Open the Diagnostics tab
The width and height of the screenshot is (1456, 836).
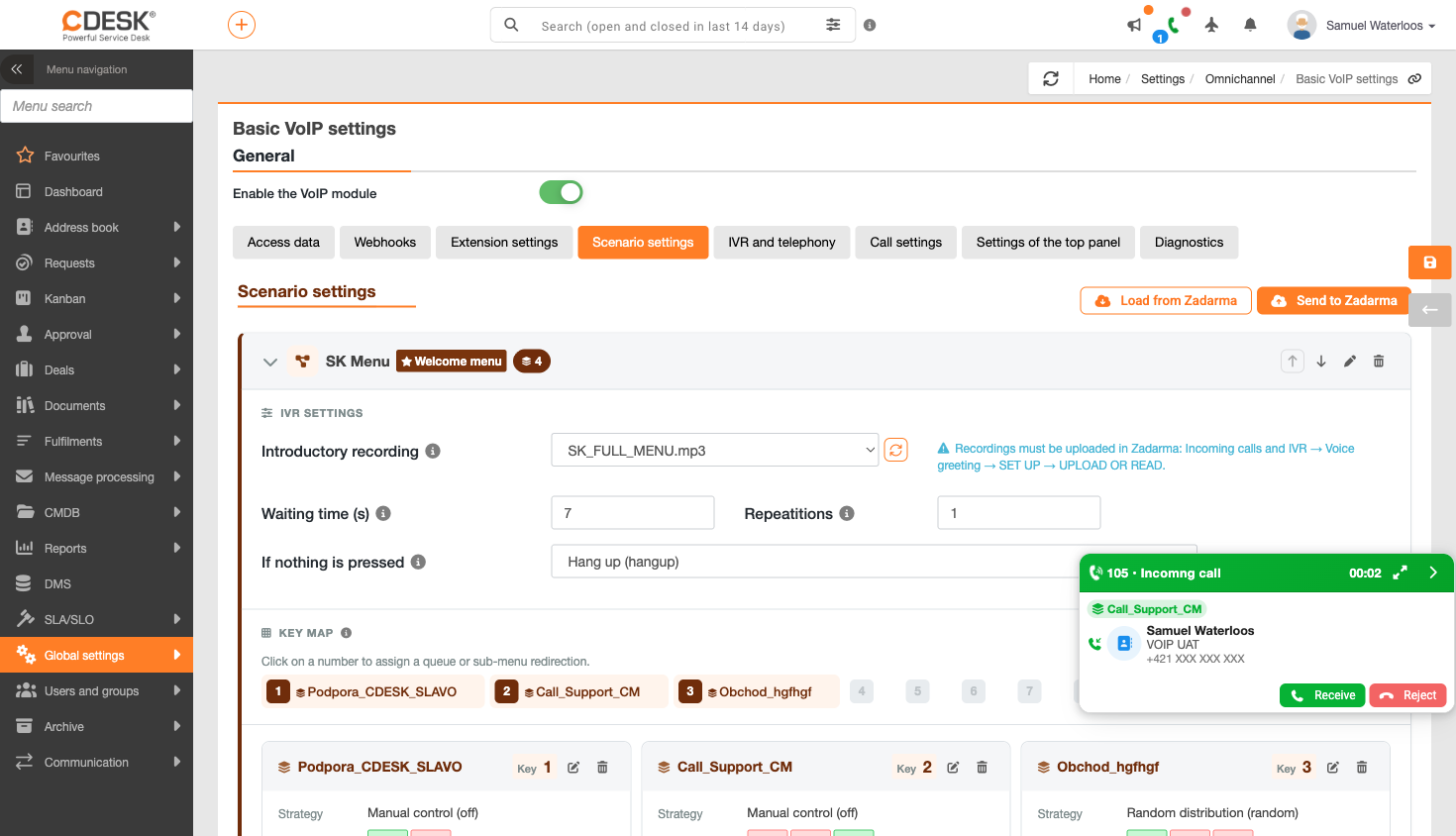(1189, 242)
